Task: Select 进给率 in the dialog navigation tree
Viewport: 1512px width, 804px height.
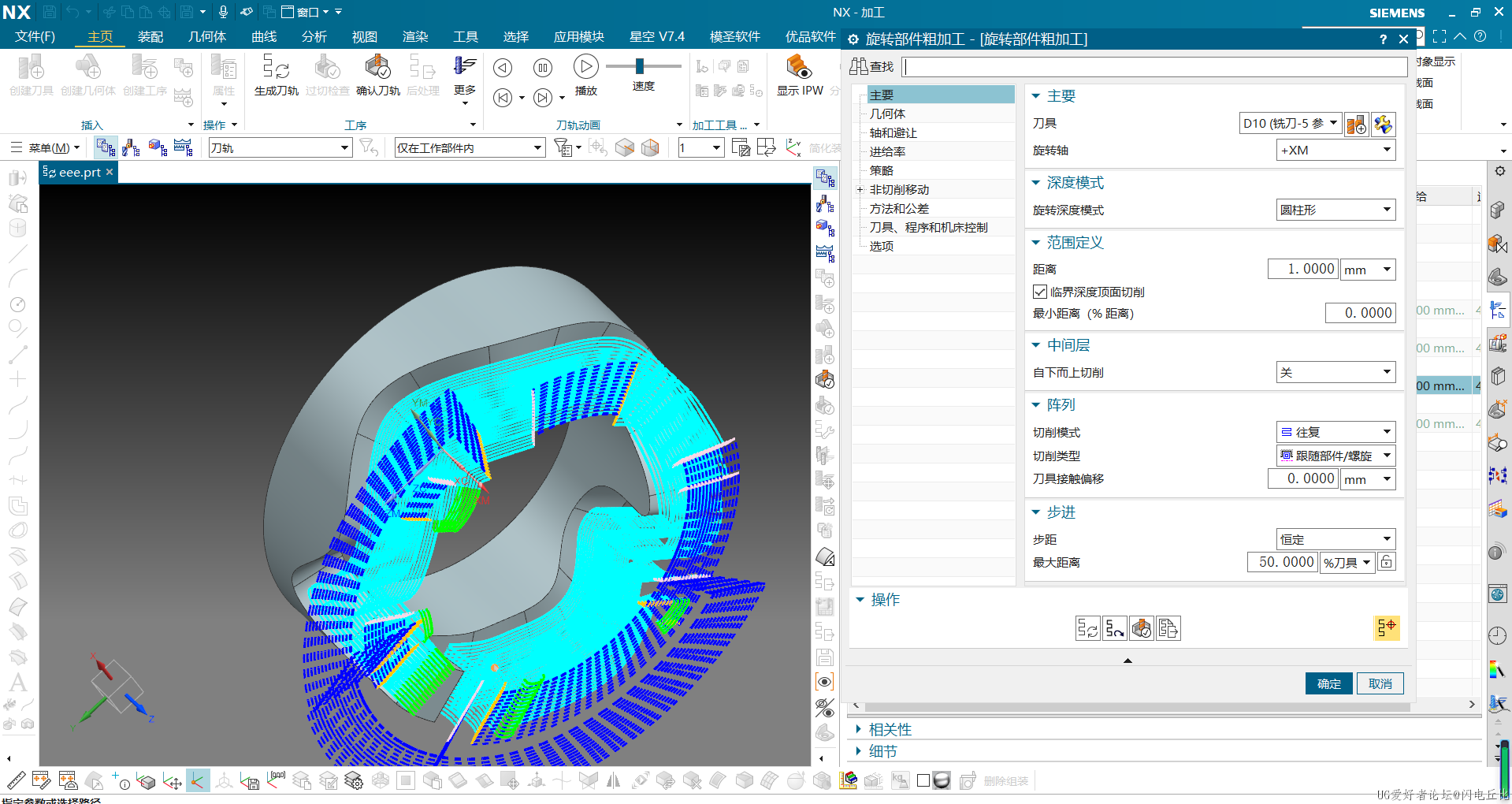Action: pyautogui.click(x=887, y=151)
